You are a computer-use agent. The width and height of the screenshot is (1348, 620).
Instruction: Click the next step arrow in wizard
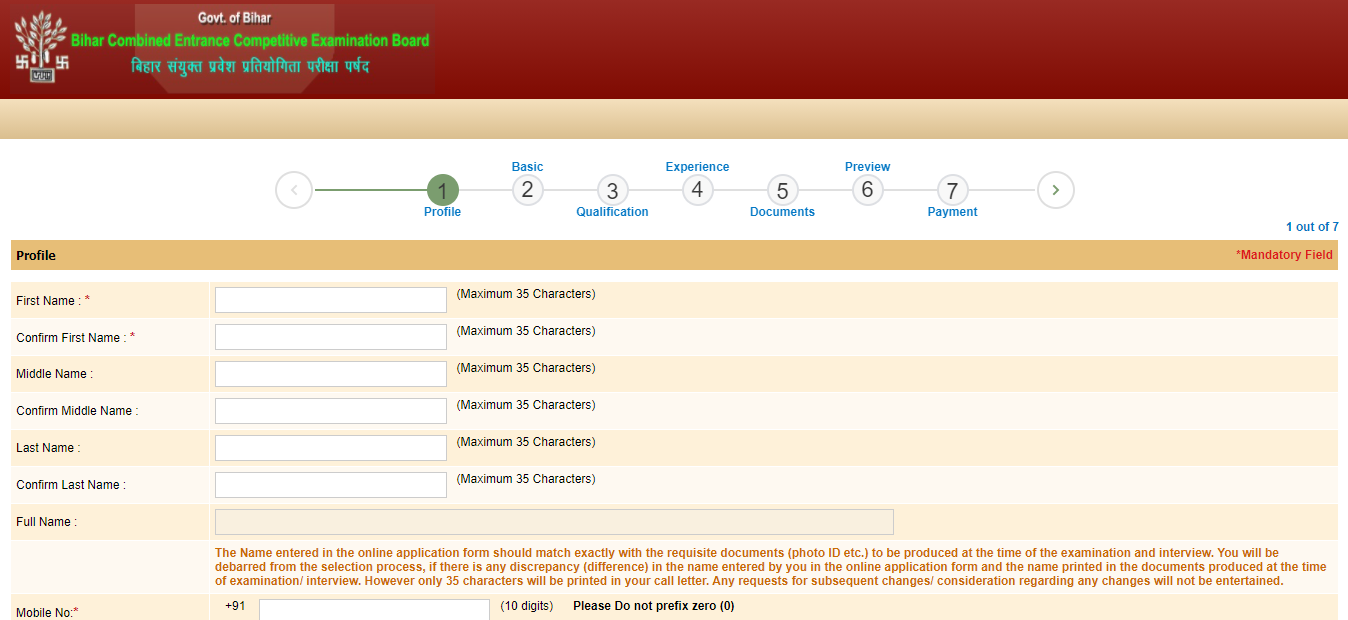(1055, 190)
